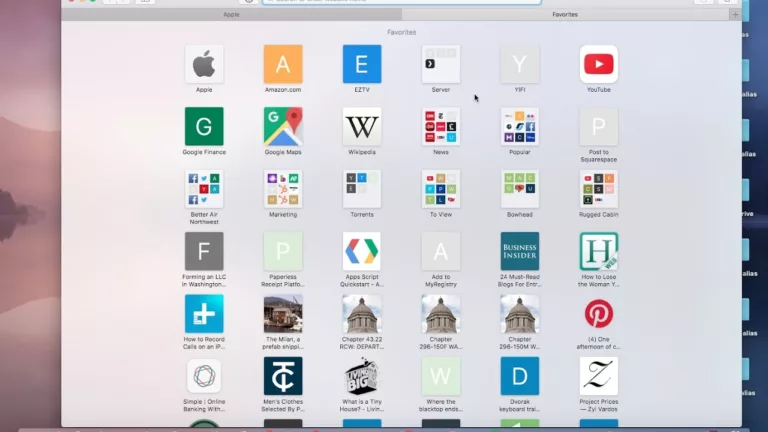
Task: Open the Rugged Cabin favorites folder
Action: (599, 189)
